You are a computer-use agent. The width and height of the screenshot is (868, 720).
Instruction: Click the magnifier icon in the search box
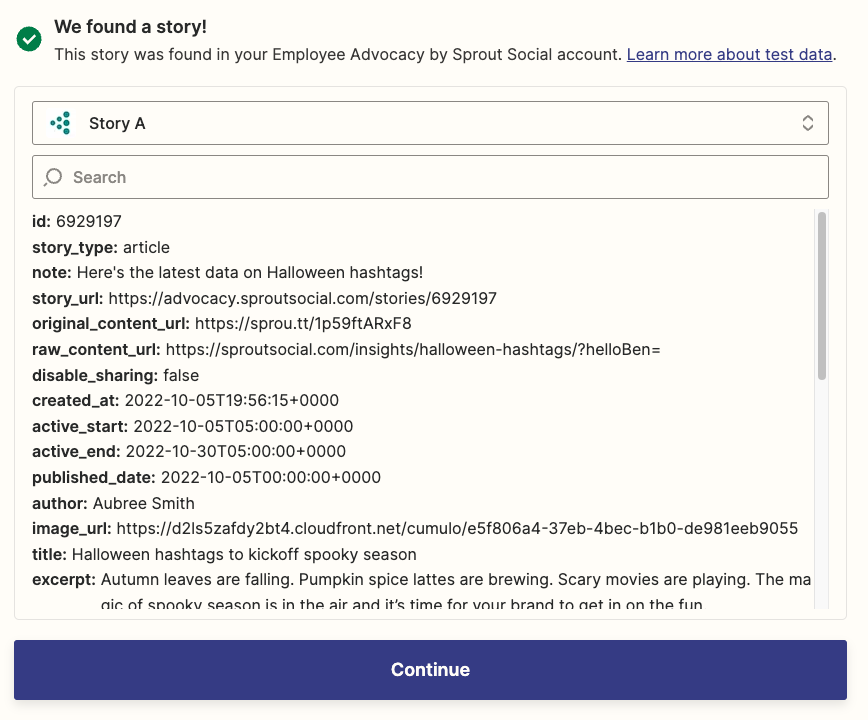coord(53,177)
